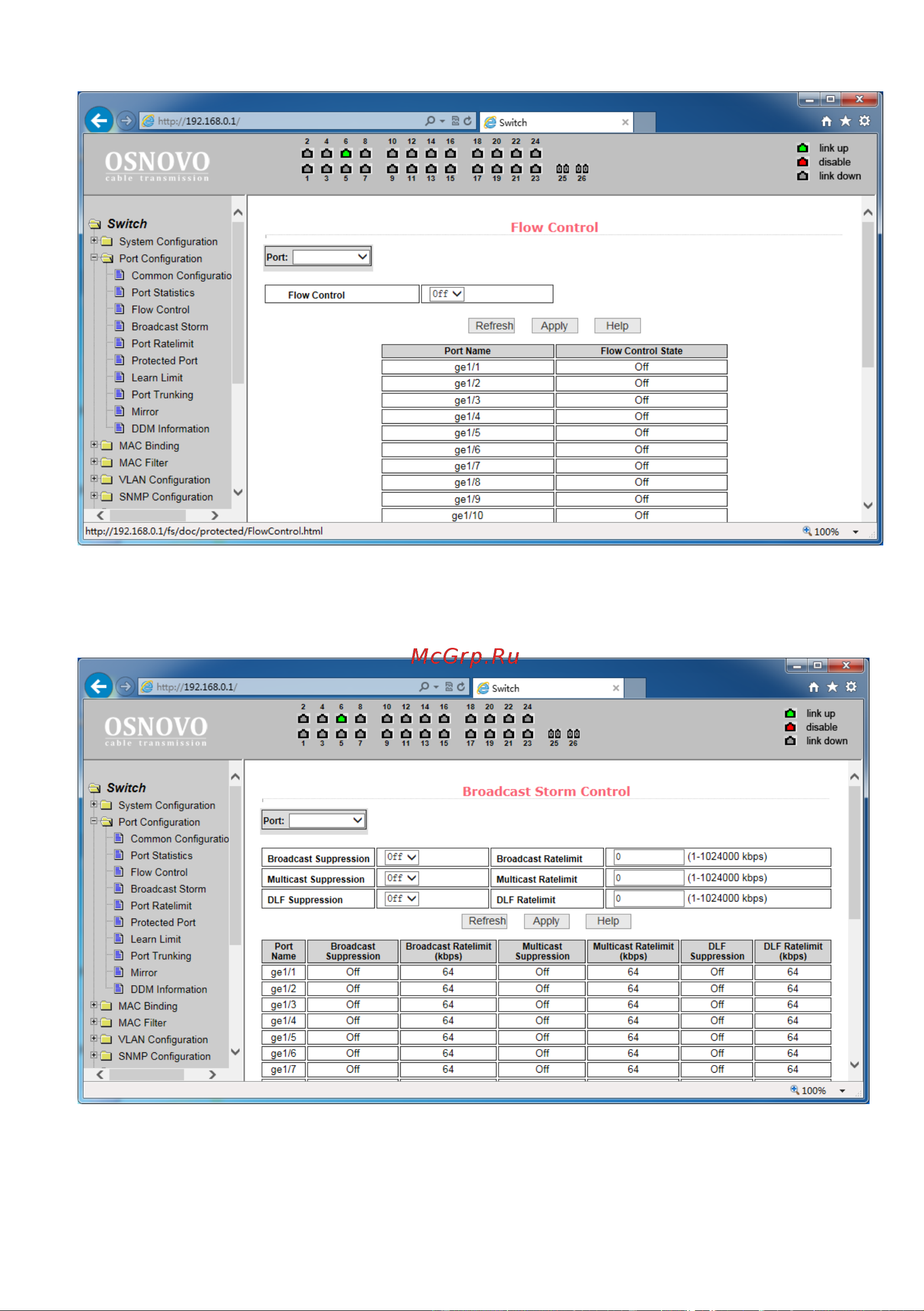Open DDM Information in the Flow Control window tree
Screen dimensions: 924x1311
tap(170, 429)
